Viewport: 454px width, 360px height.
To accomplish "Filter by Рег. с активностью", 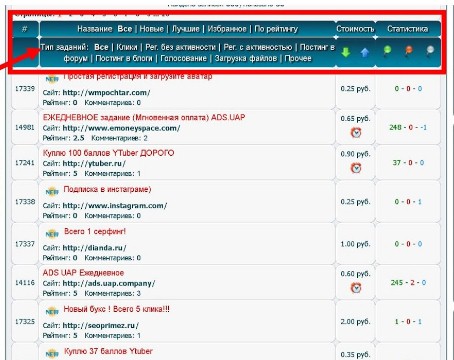I will pyautogui.click(x=258, y=47).
